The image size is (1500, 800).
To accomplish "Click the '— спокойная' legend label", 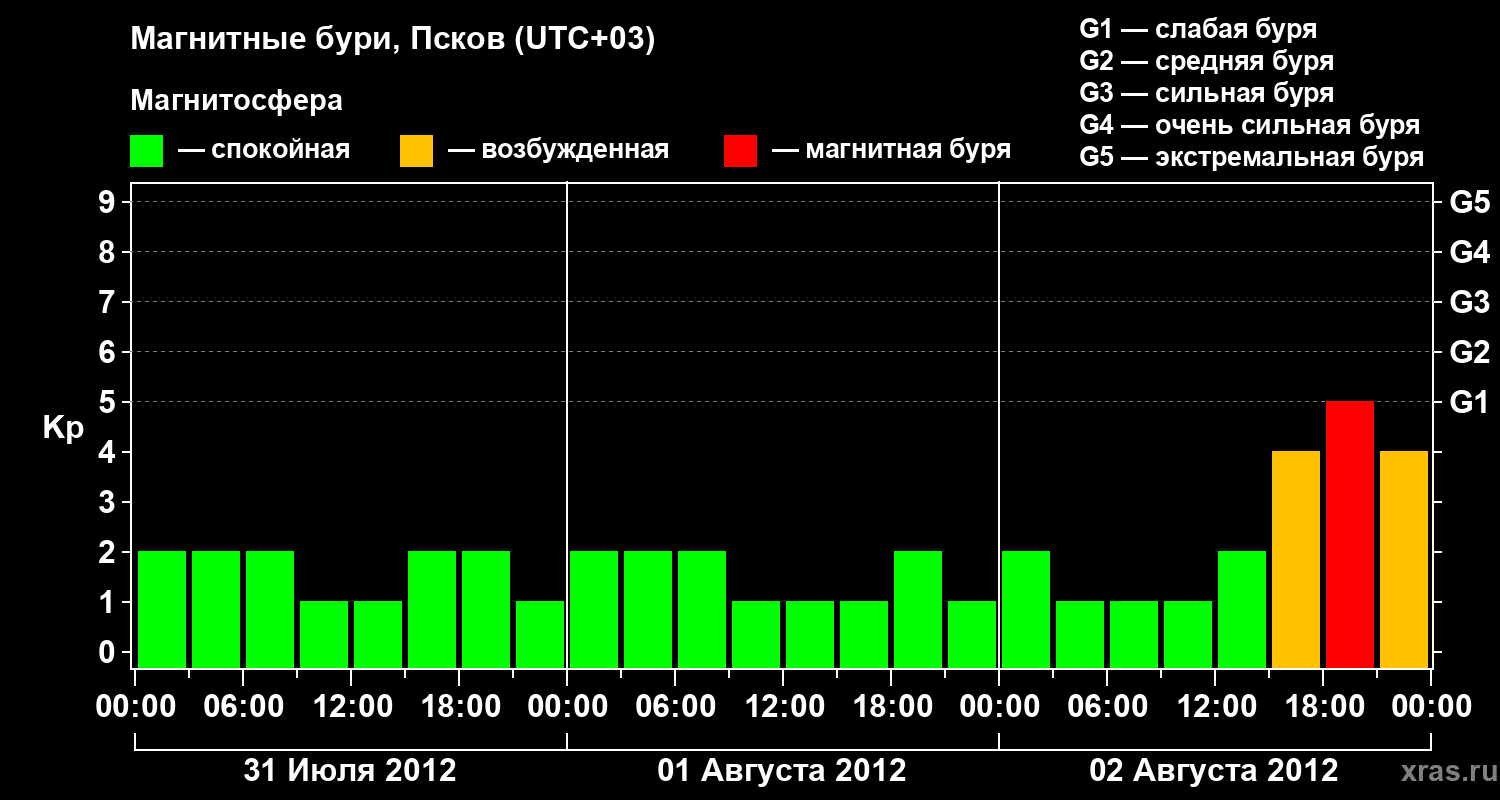I will (264, 151).
